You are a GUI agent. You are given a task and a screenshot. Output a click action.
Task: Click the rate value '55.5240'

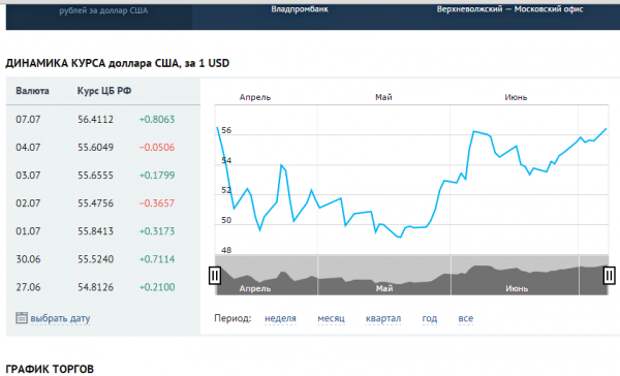tap(95, 259)
